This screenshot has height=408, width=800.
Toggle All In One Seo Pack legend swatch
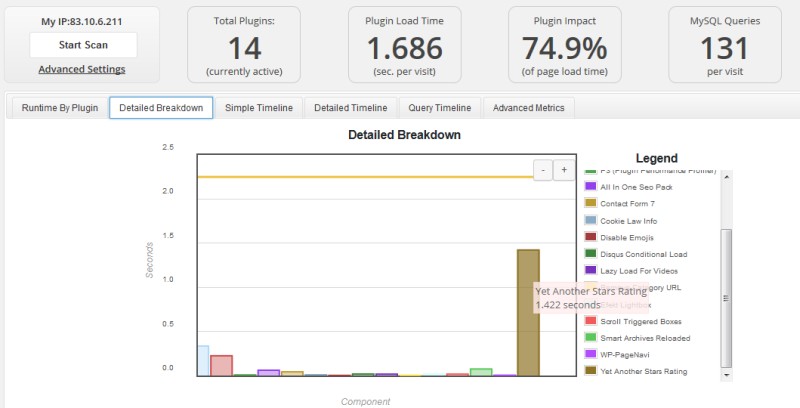coord(590,187)
